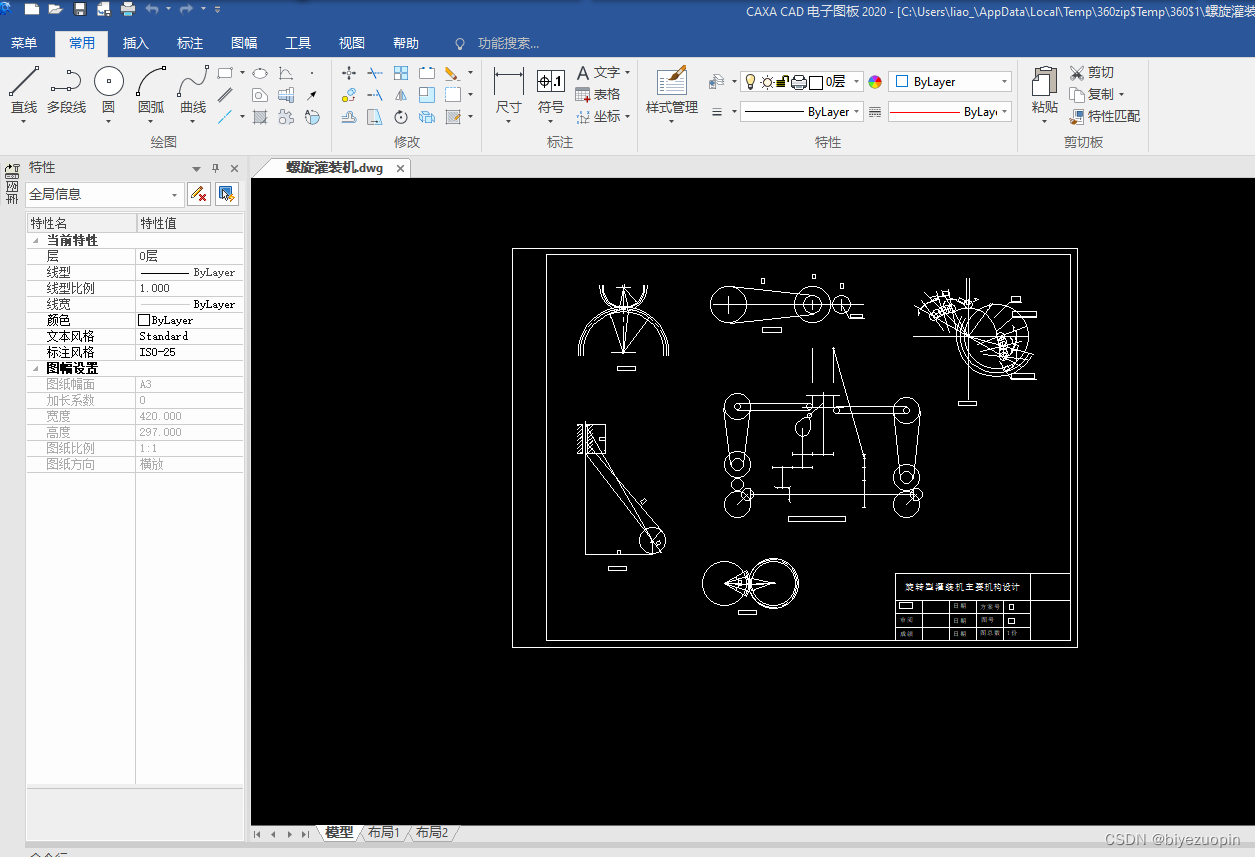Click the trim modify tool
The image size is (1255, 857).
[375, 73]
